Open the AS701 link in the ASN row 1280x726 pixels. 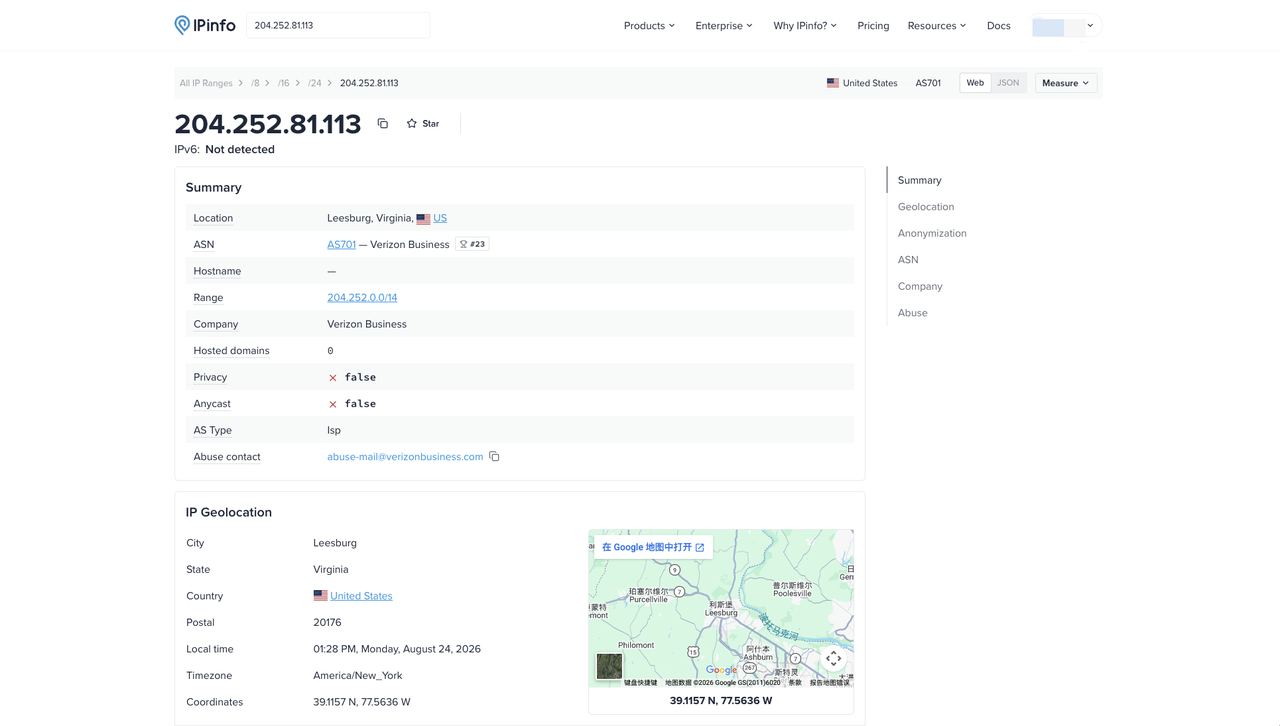[x=341, y=244]
